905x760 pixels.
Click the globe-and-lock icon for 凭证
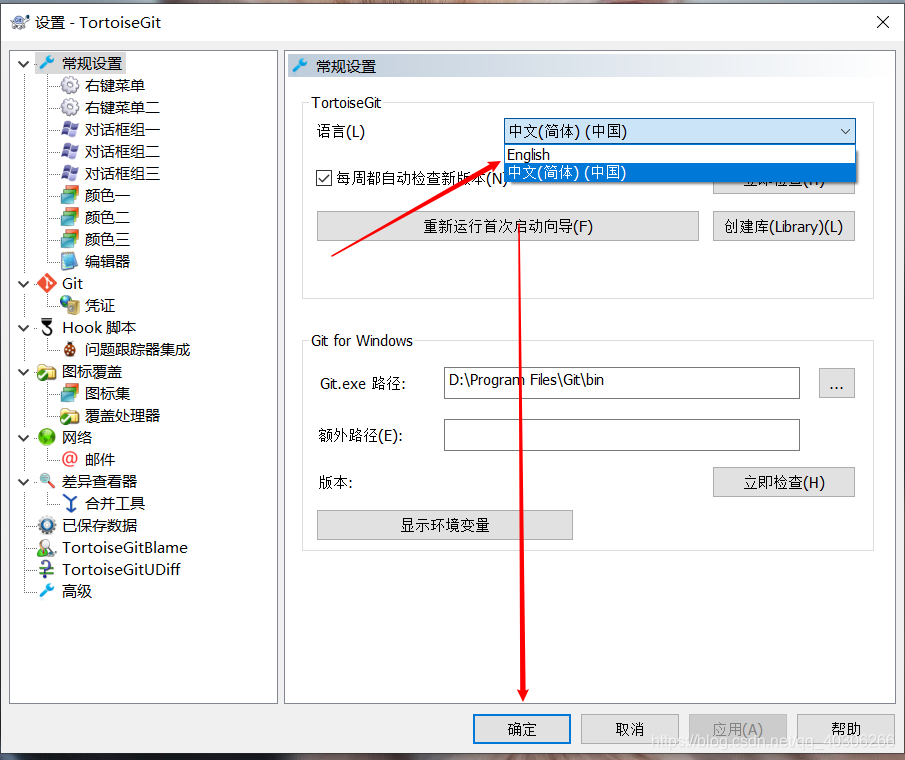[x=70, y=305]
